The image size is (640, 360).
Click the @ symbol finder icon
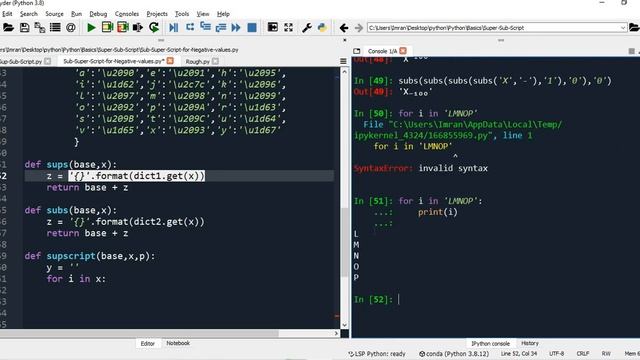pos(71,27)
